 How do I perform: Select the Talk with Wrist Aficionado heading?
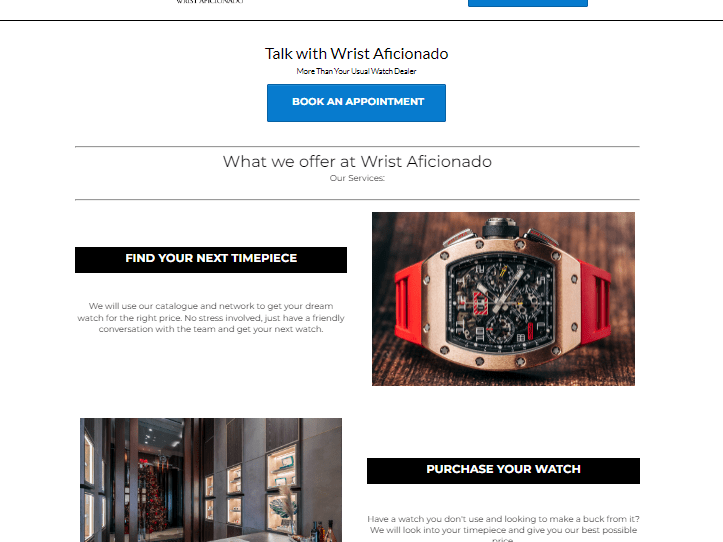[356, 54]
